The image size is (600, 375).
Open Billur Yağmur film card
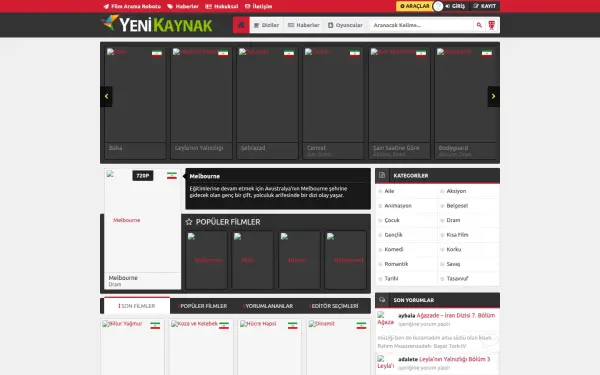pyautogui.click(x=132, y=347)
